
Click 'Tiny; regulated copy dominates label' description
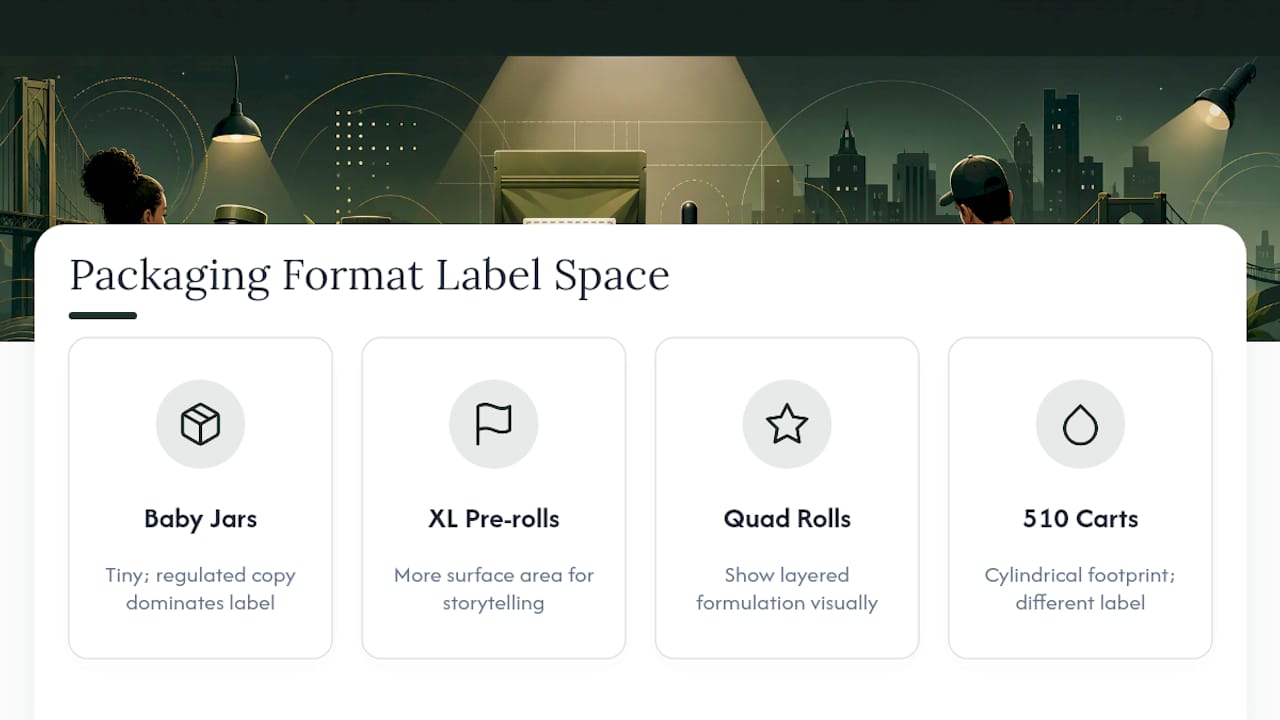200,589
